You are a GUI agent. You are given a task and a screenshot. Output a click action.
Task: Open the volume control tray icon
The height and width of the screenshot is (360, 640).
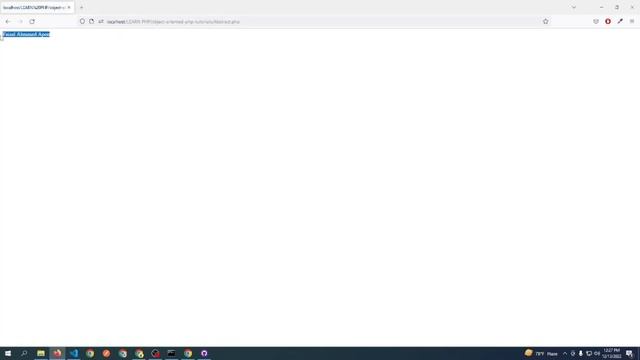[x=597, y=353]
